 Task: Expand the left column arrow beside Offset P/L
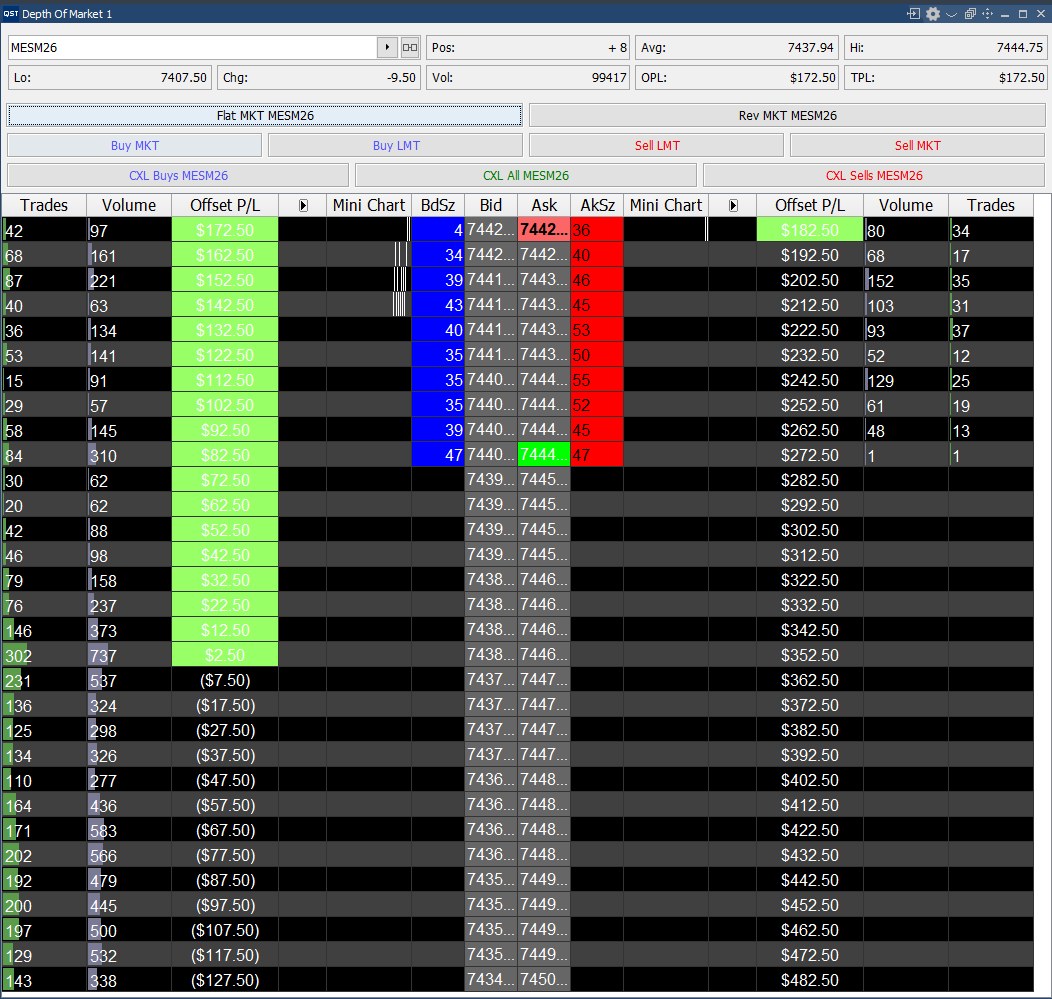(303, 205)
